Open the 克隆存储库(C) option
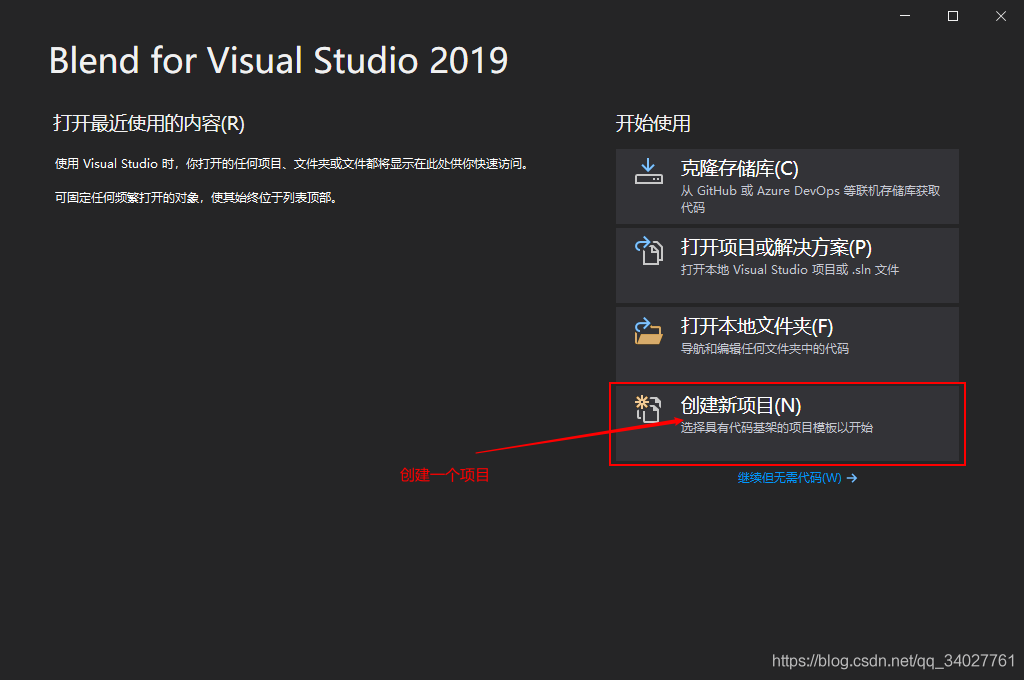Screen dimensions: 1024x680 (x=787, y=186)
